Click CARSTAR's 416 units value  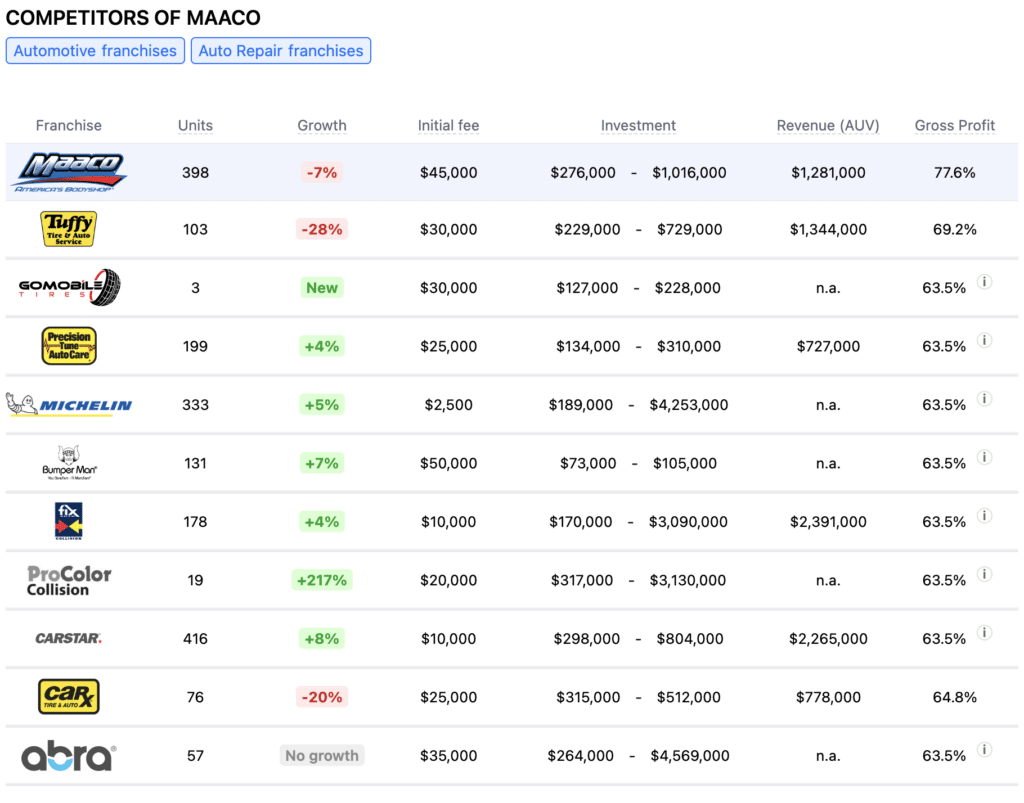195,638
